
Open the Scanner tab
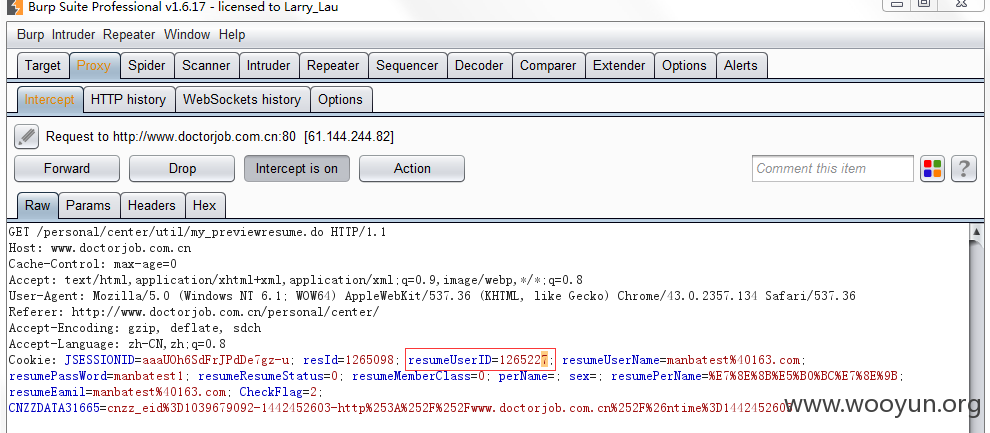[206, 66]
